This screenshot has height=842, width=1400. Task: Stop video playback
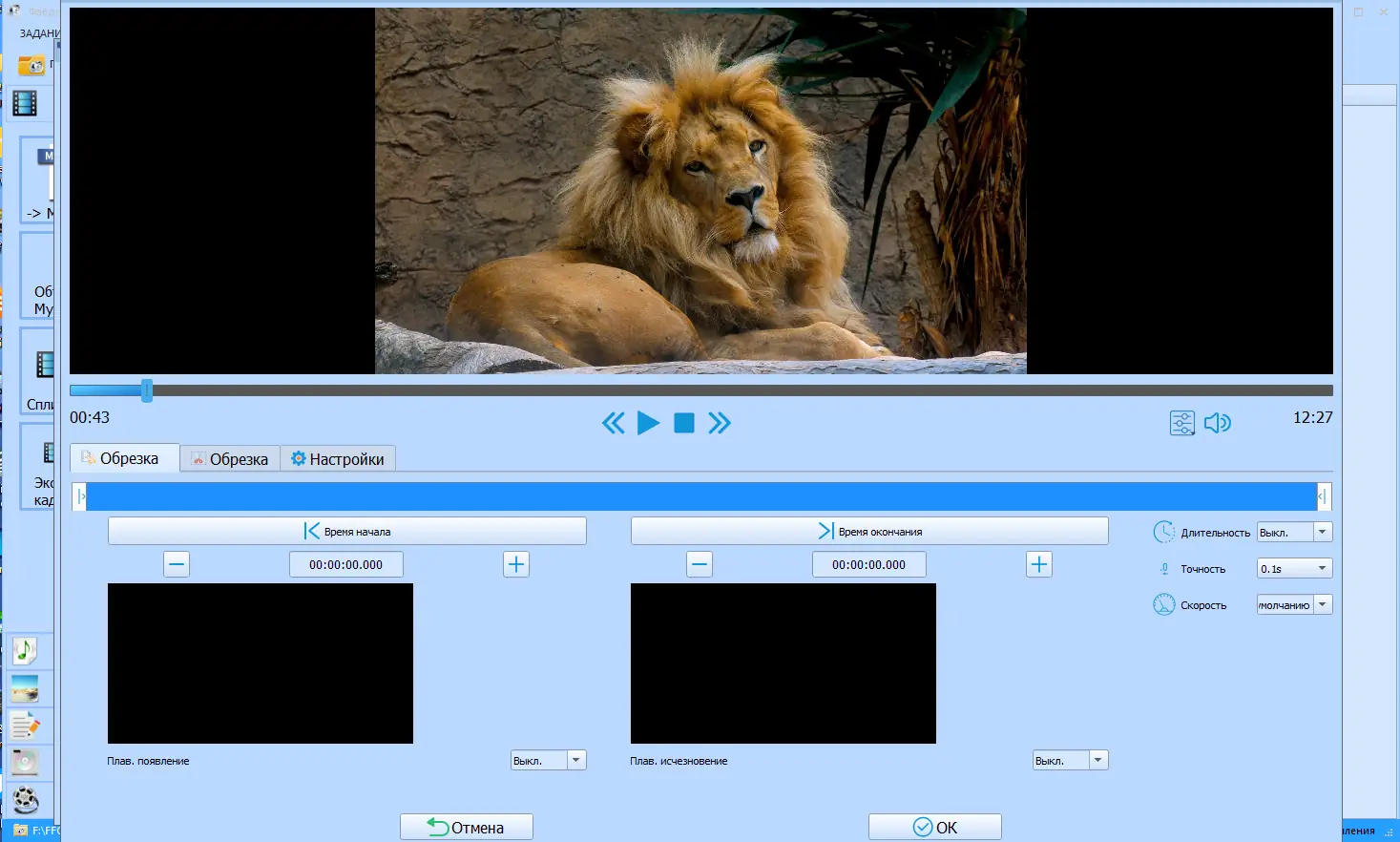pyautogui.click(x=684, y=423)
